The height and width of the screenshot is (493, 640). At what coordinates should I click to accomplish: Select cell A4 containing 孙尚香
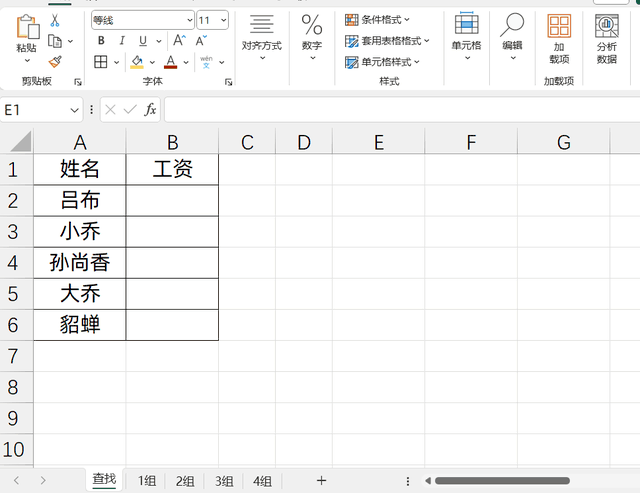point(80,263)
